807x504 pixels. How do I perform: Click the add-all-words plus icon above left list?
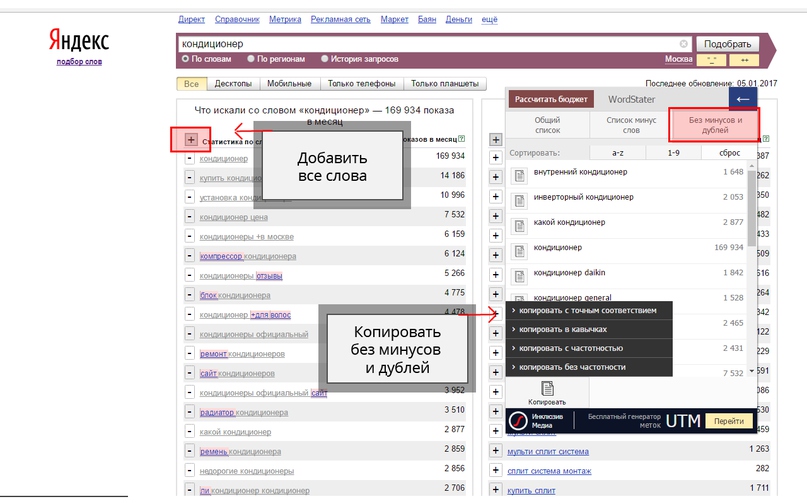(x=191, y=140)
